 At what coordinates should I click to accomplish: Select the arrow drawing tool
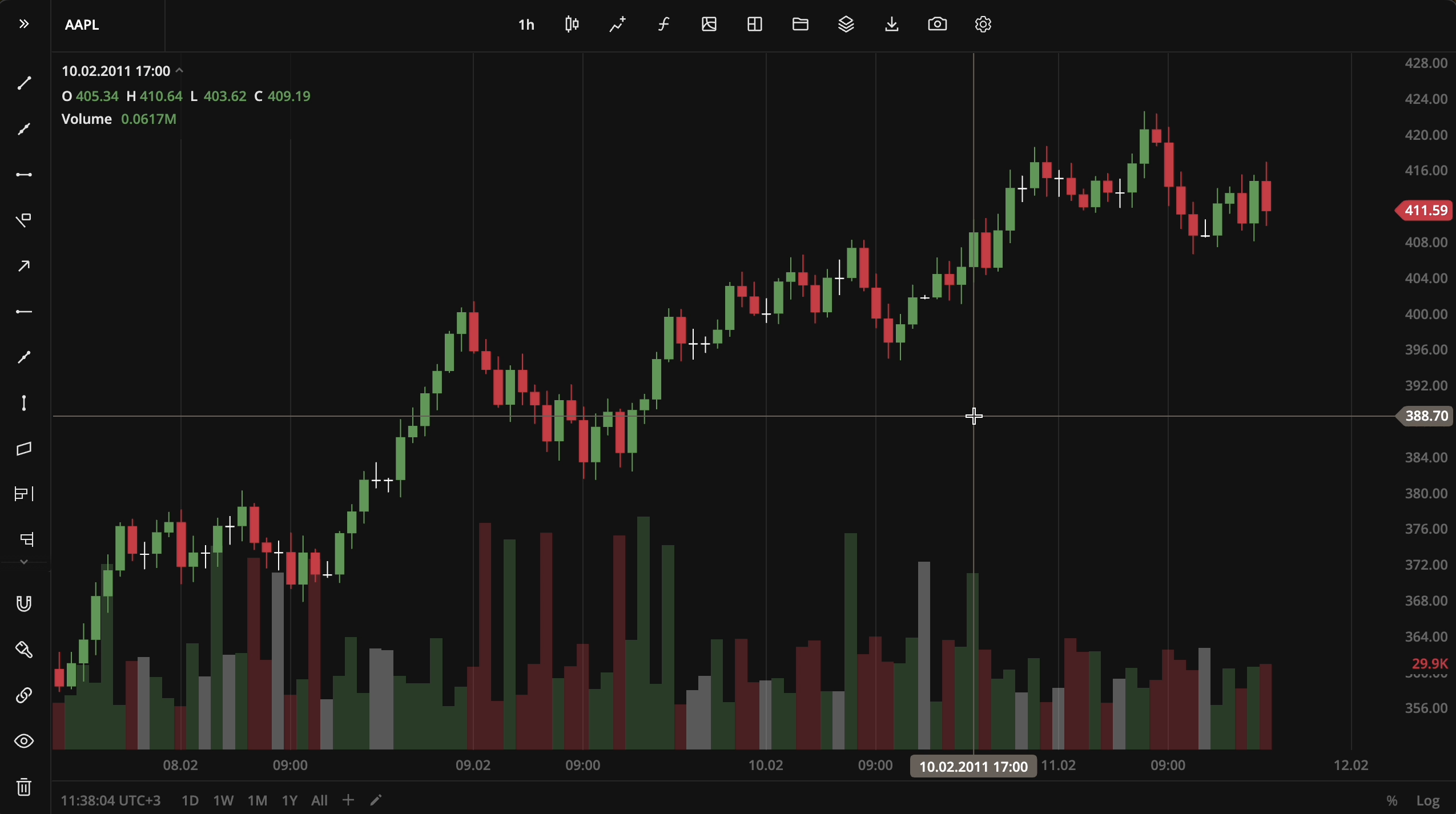(x=23, y=266)
